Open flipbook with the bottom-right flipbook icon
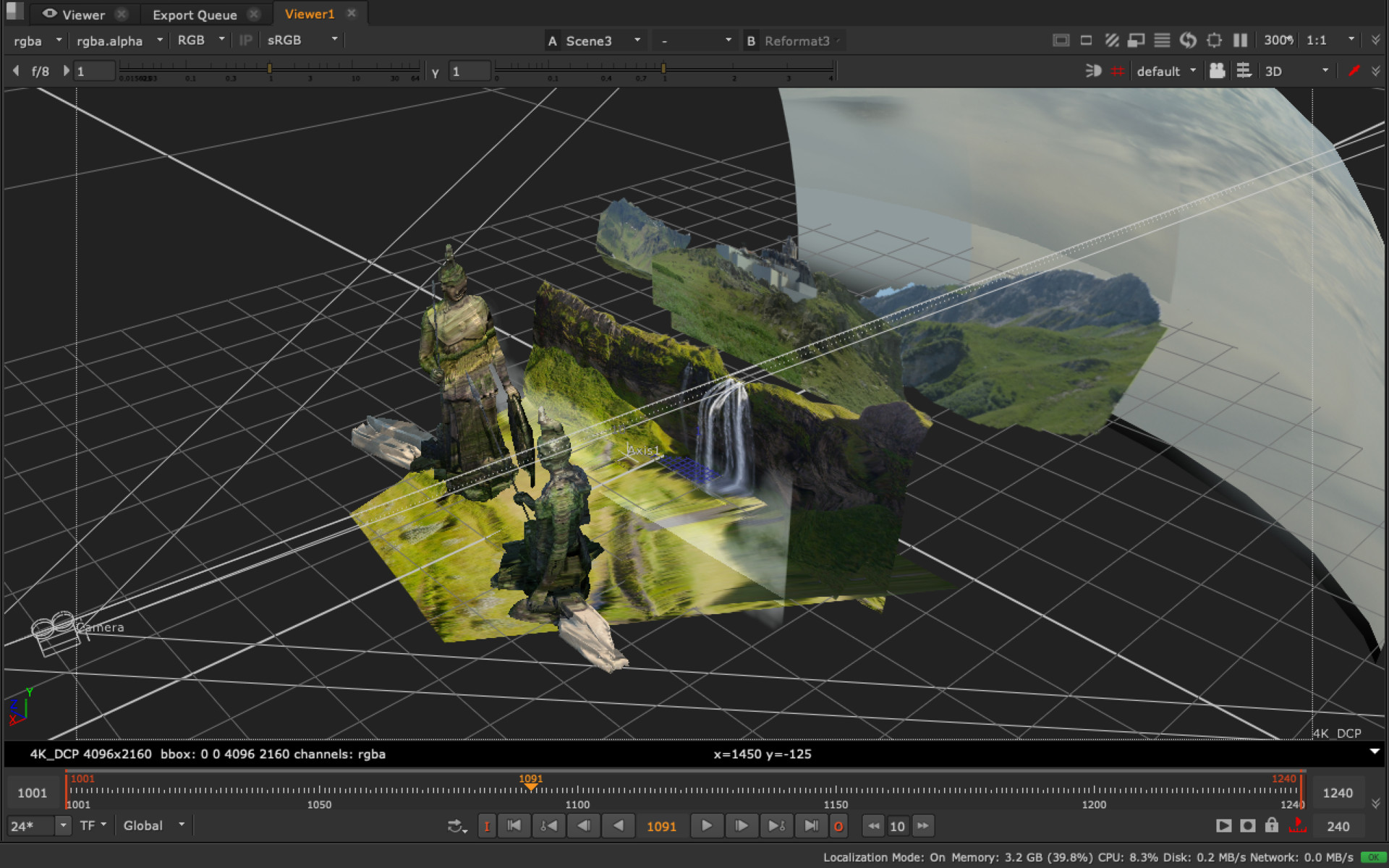1389x868 pixels. (1223, 825)
